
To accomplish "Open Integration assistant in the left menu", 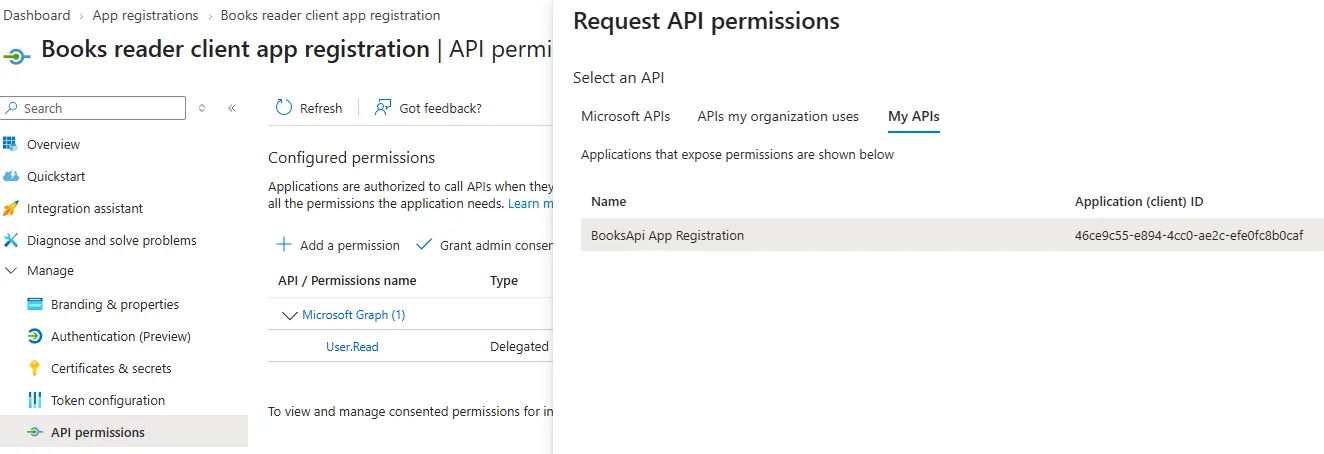I will click(x=85, y=208).
